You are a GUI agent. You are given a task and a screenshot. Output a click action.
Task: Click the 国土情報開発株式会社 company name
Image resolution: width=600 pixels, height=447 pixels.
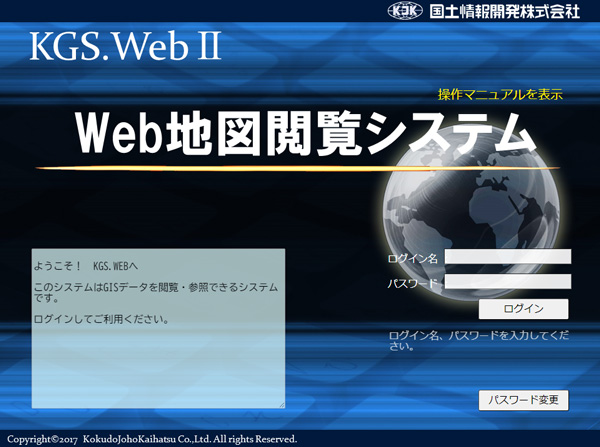[x=505, y=11]
